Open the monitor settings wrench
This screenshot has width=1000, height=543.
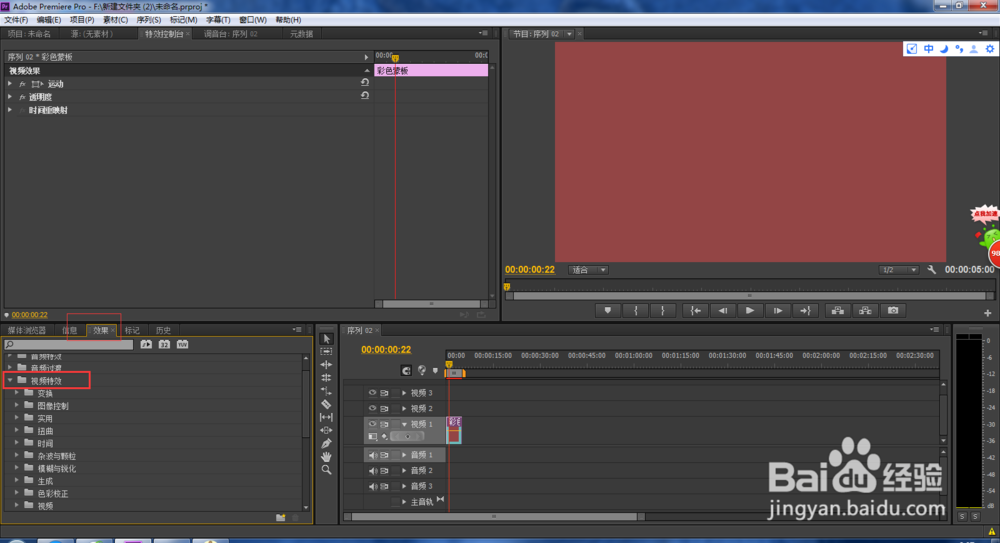pyautogui.click(x=932, y=270)
